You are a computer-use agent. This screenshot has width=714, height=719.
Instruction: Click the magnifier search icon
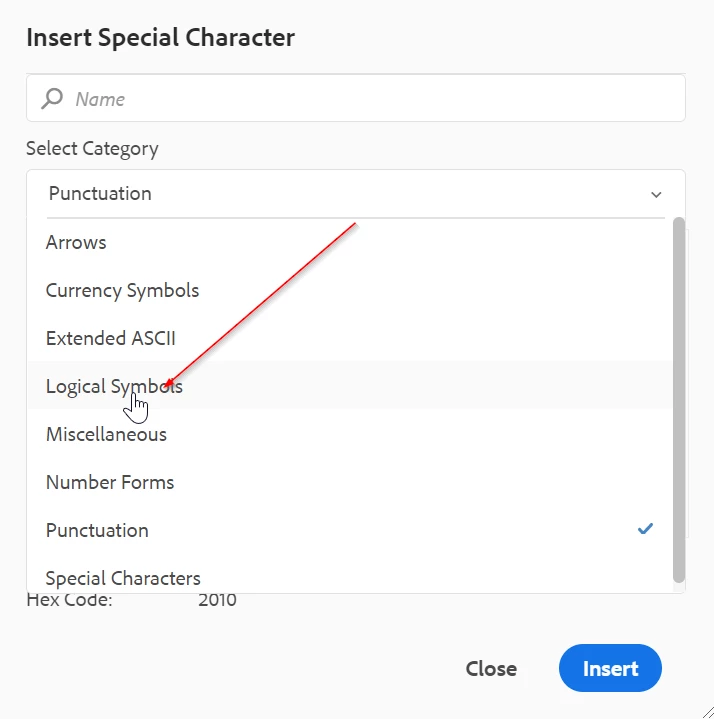coord(51,98)
